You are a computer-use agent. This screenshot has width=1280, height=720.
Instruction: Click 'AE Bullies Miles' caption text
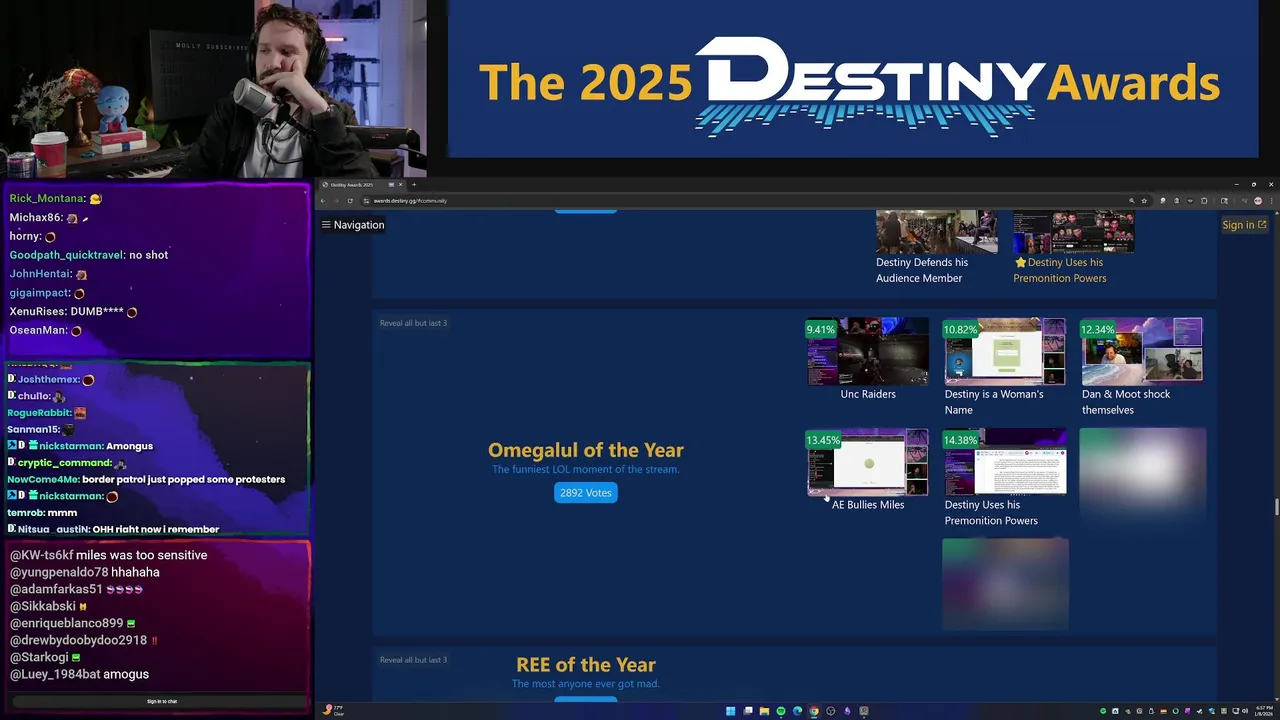pyautogui.click(x=868, y=505)
